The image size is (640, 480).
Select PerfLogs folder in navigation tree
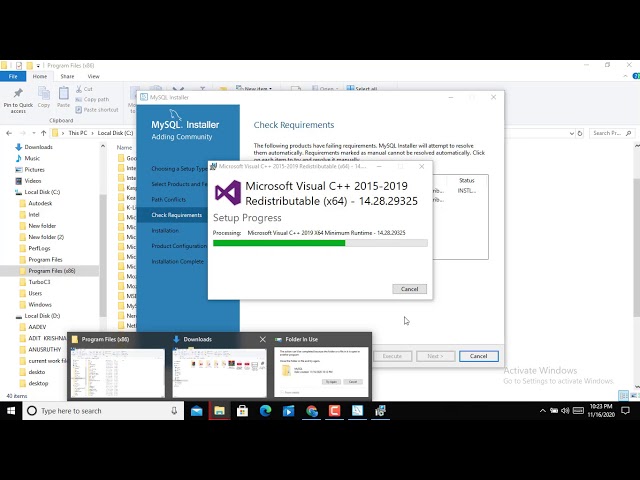pyautogui.click(x=39, y=248)
